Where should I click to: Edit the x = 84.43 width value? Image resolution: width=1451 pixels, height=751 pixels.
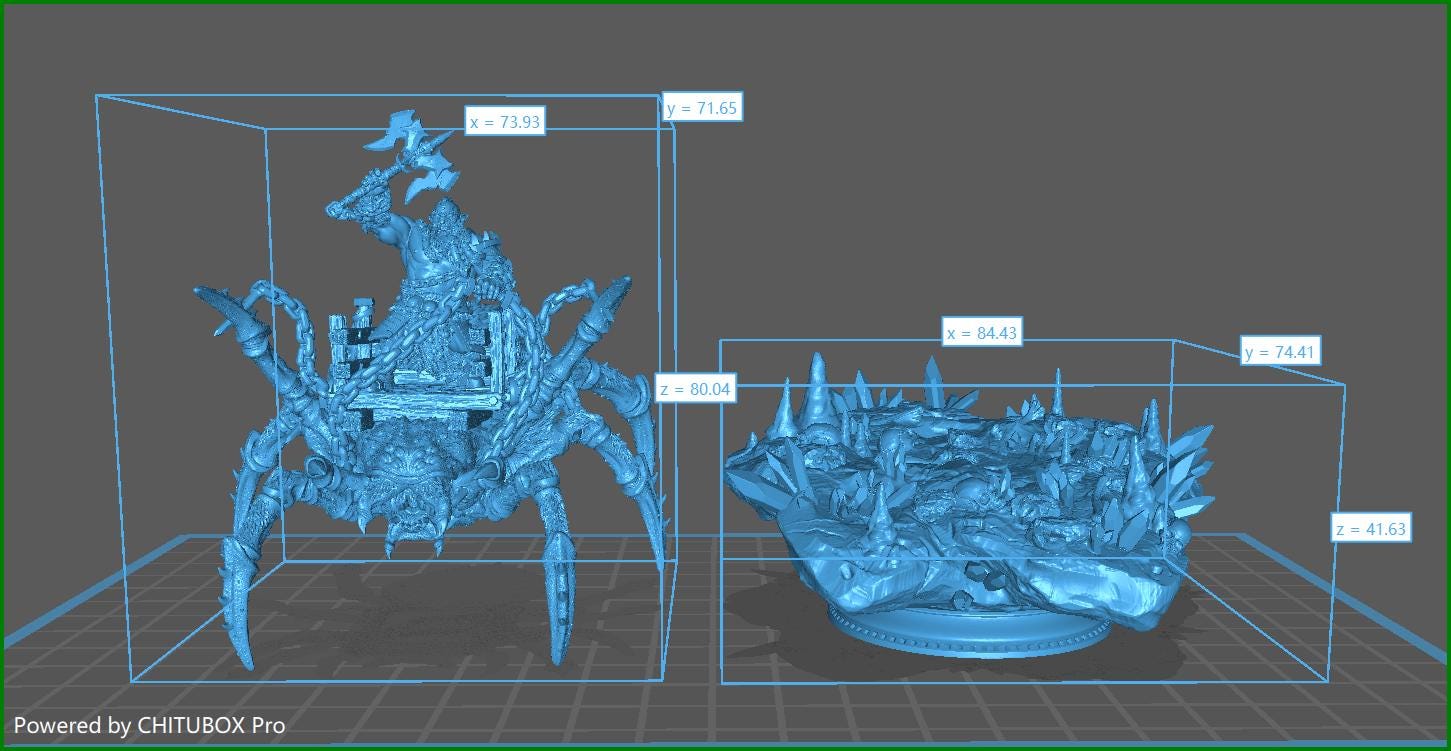[x=982, y=333]
